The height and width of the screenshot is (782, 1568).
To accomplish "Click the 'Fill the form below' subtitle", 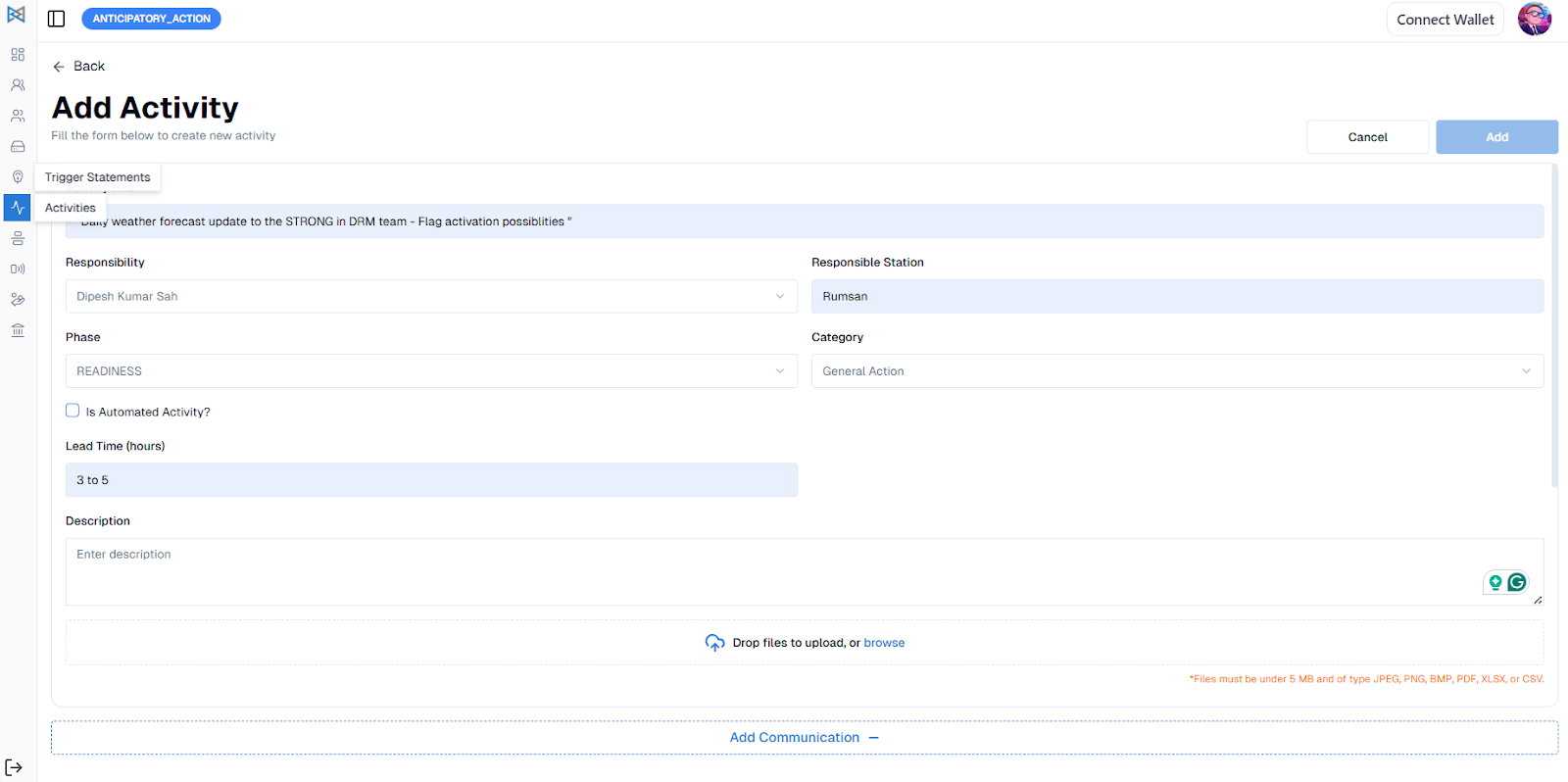I will click(164, 136).
